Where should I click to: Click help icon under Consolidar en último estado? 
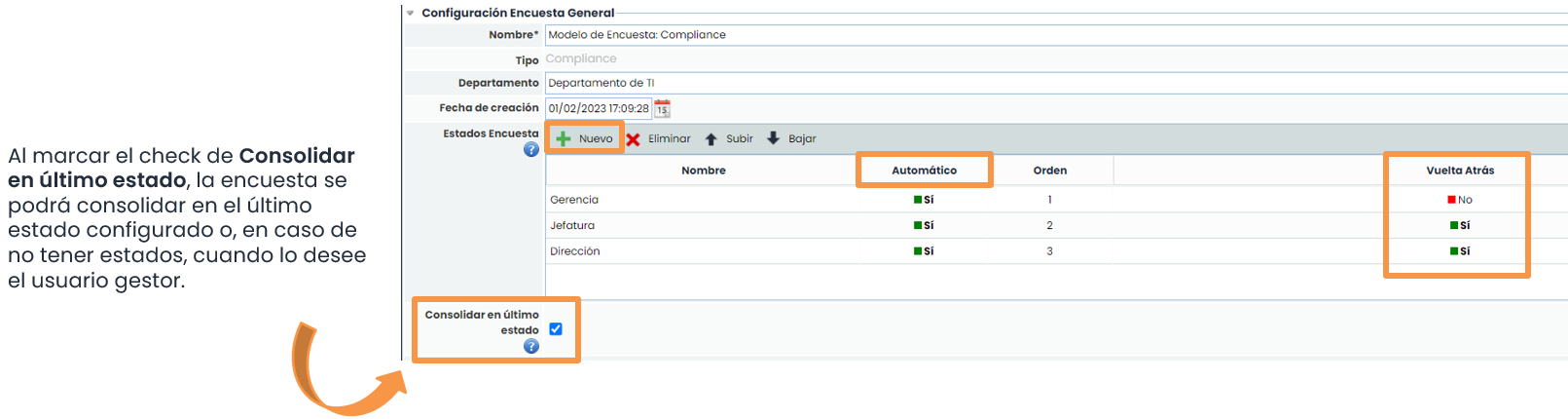(531, 346)
